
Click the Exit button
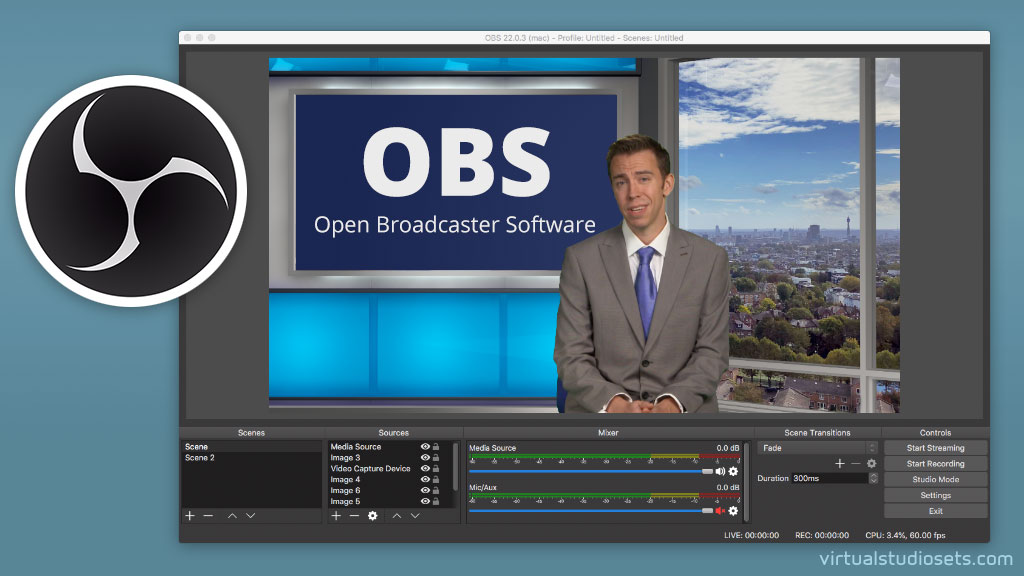tap(935, 511)
